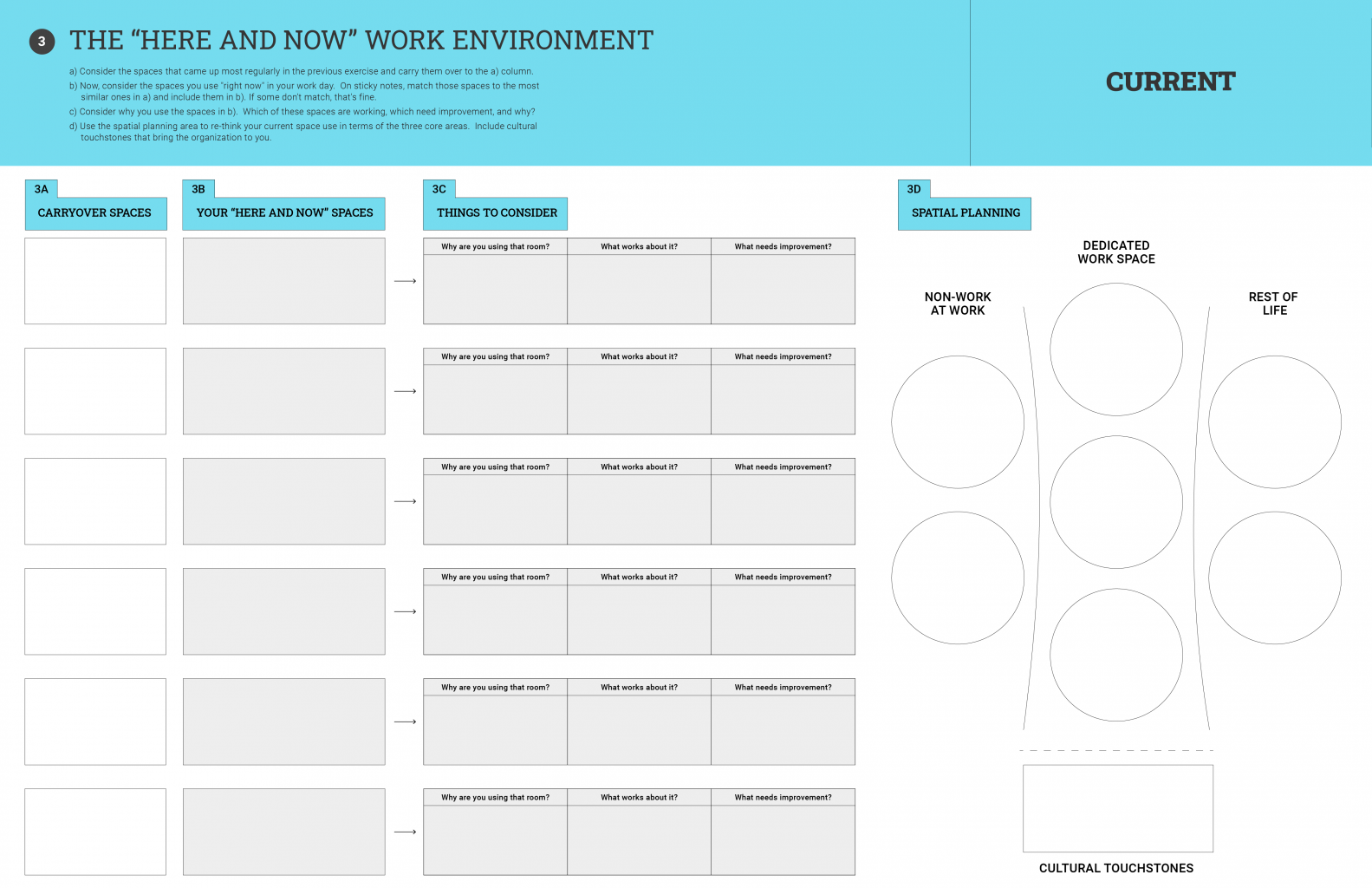Select the lower Rest Of Life circle
1372x888 pixels.
[1274, 578]
